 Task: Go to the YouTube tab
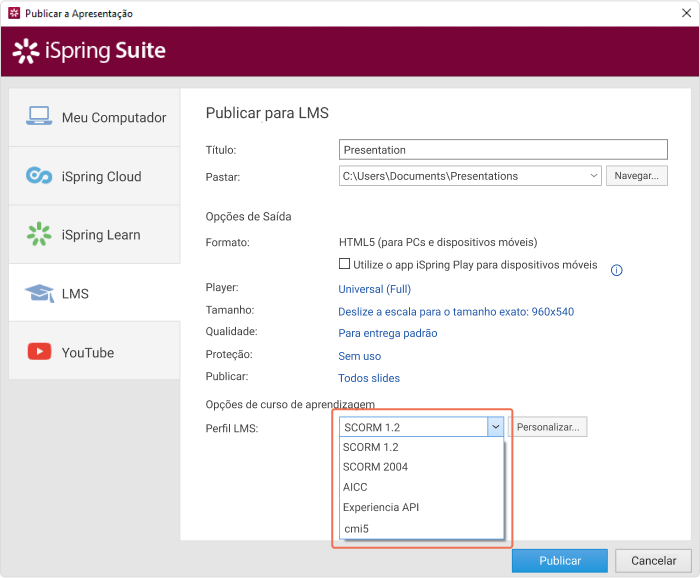[x=95, y=351]
